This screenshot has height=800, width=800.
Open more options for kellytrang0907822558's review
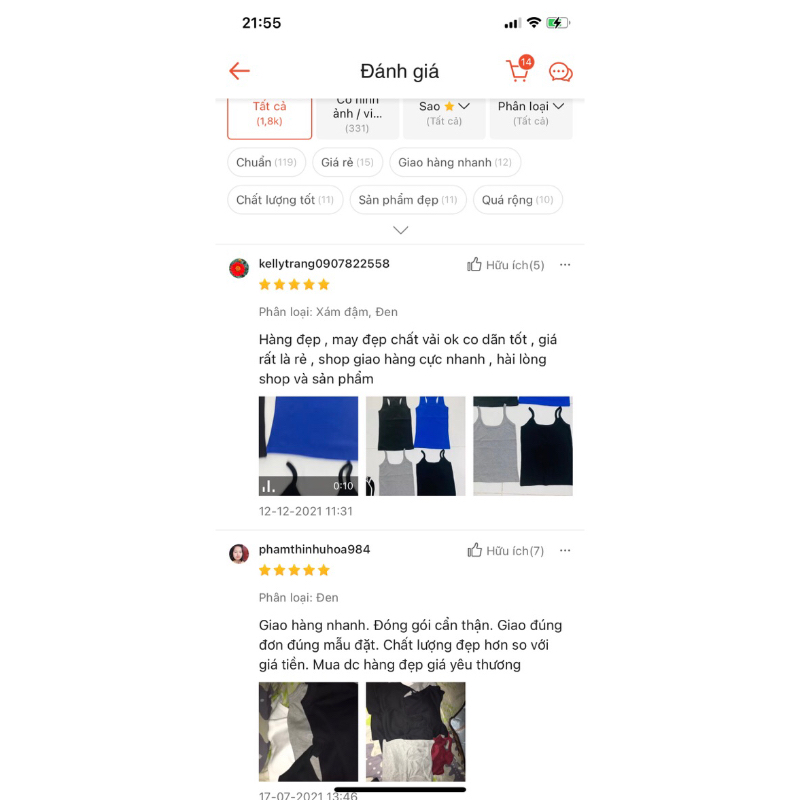coord(565,265)
